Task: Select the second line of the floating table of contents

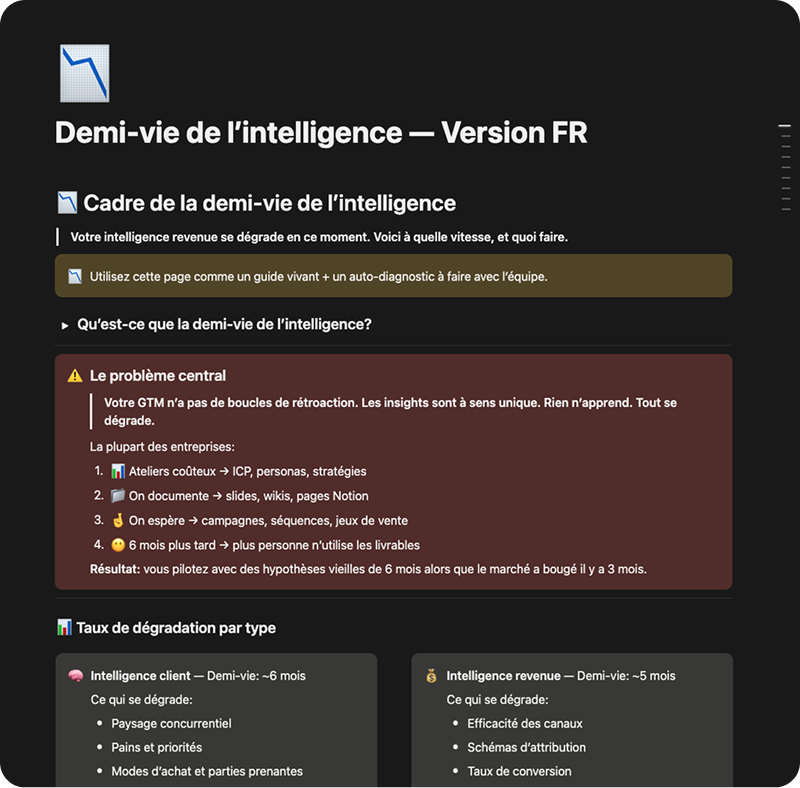Action: click(786, 136)
